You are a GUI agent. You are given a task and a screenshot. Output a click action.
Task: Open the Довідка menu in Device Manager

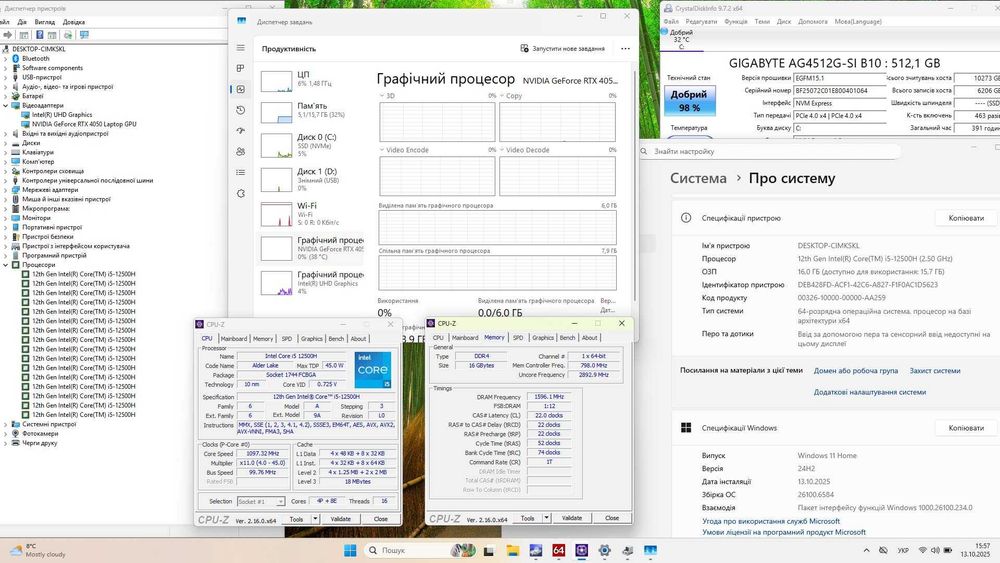point(74,22)
